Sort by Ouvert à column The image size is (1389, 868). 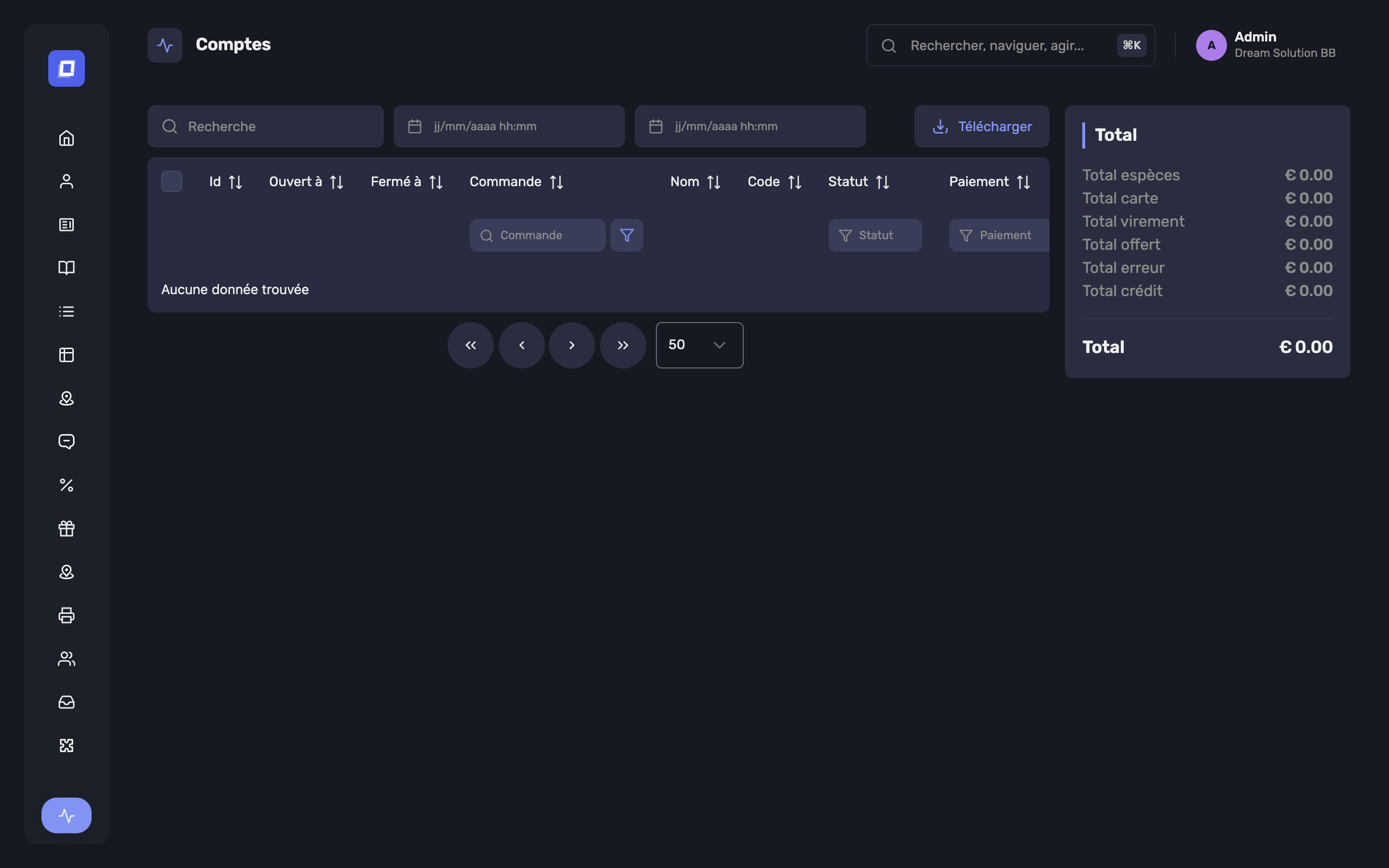(x=306, y=182)
